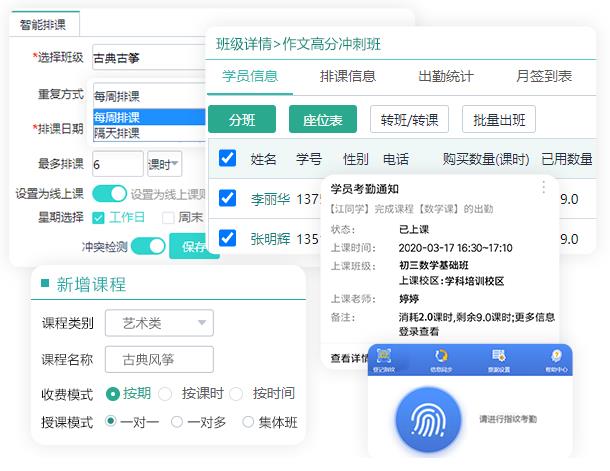Switch to the 排课信息 tab
Screen dimensions: 610x471
(347, 76)
